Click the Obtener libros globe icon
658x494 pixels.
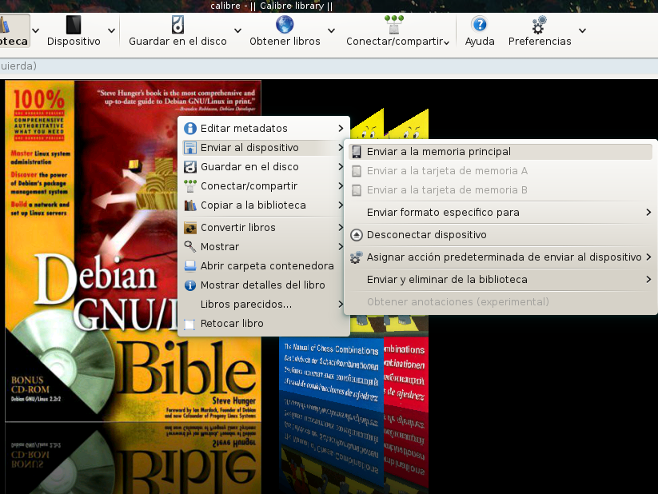(x=285, y=24)
